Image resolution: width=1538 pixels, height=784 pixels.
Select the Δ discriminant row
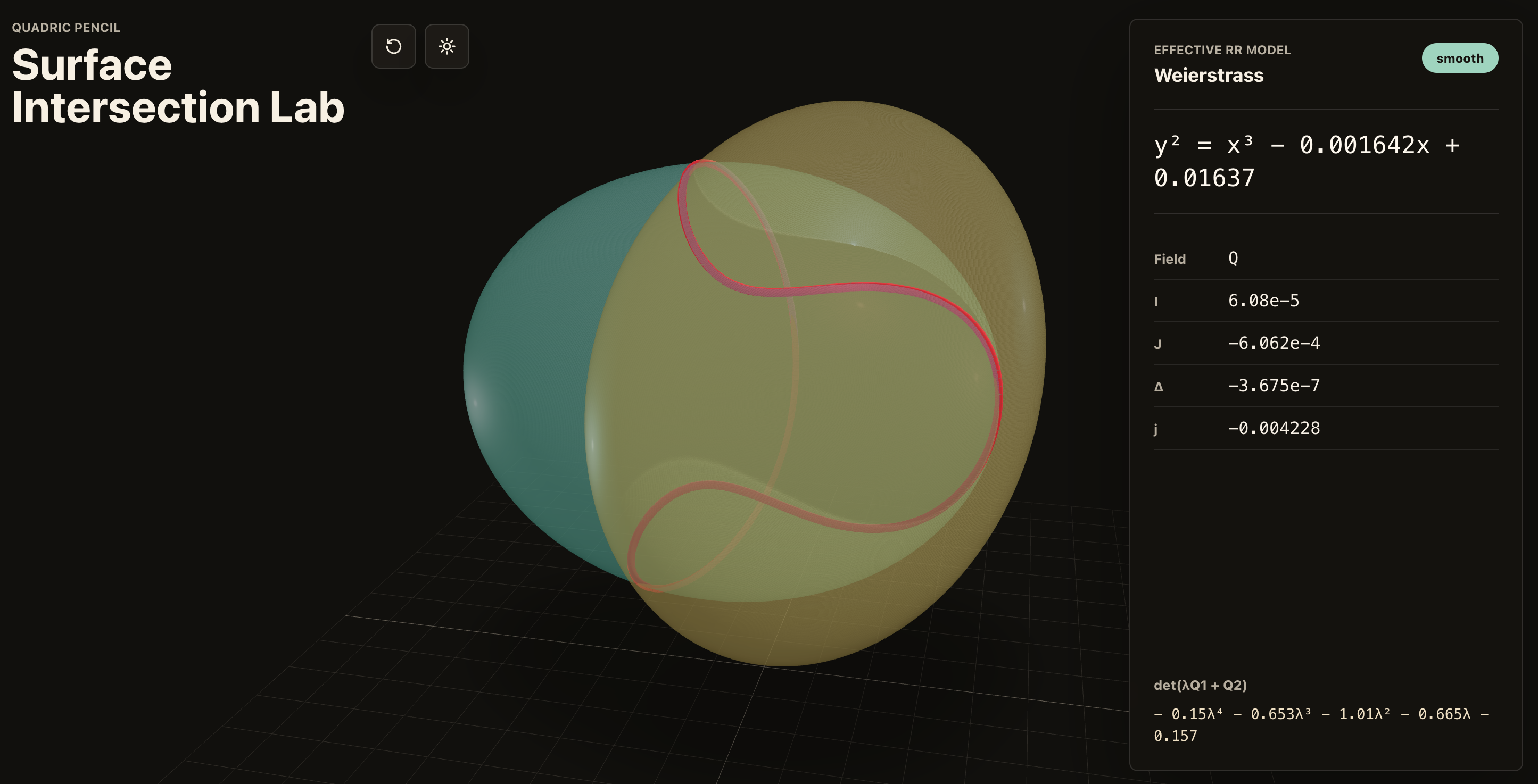pyautogui.click(x=1272, y=386)
